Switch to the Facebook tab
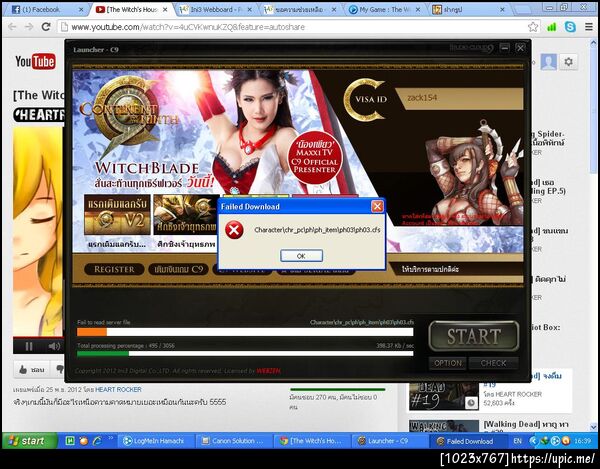This screenshot has width=600, height=469. tap(45, 10)
